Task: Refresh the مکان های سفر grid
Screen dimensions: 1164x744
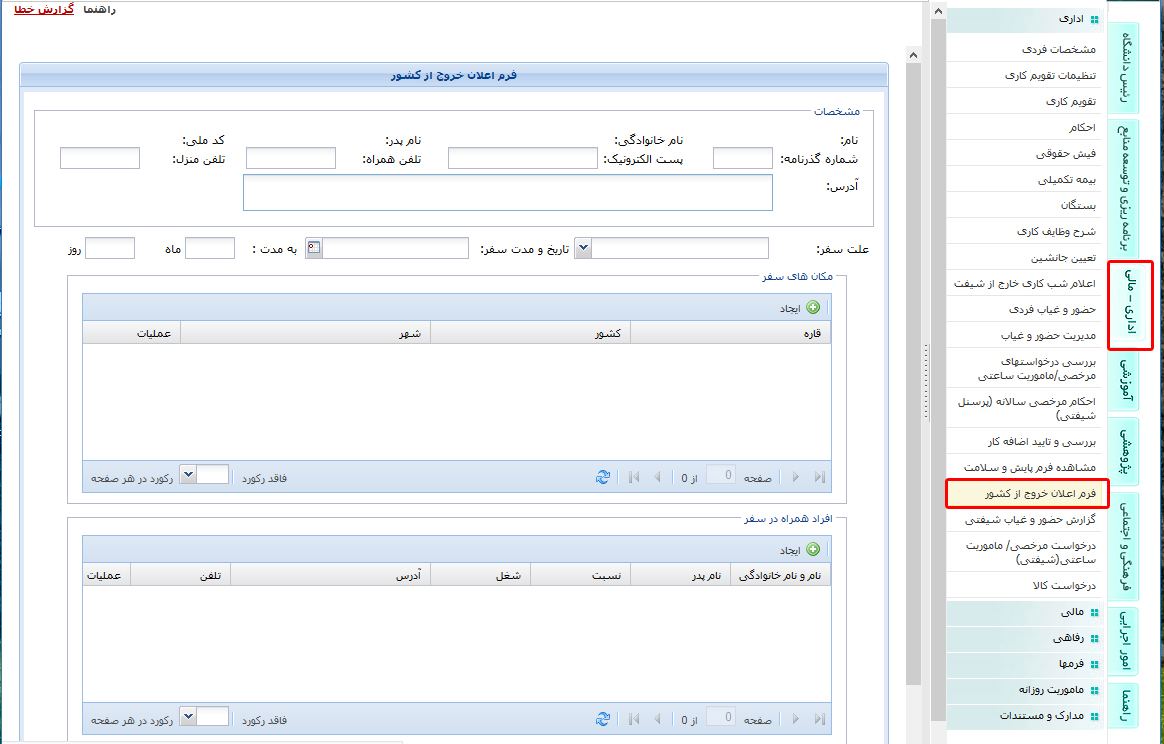Action: pos(603,477)
